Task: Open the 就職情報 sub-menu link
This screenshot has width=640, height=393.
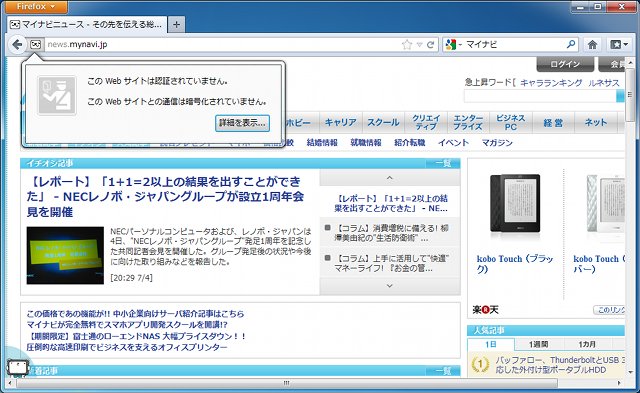Action: [366, 142]
